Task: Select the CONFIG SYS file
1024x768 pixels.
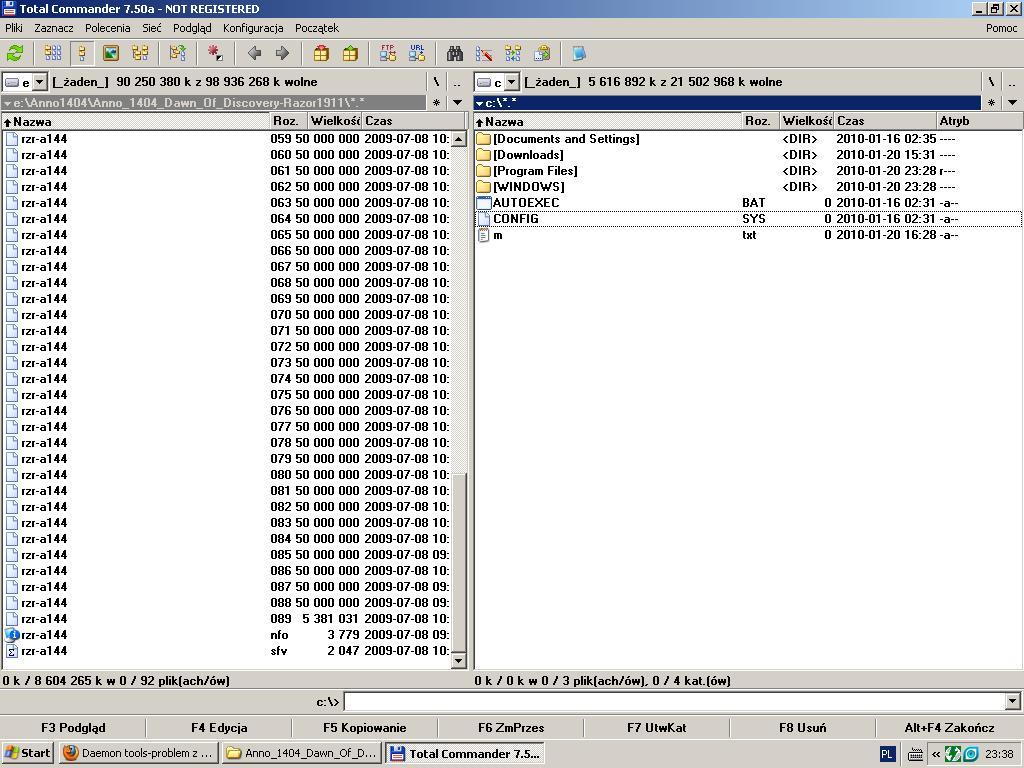Action: 748,219
